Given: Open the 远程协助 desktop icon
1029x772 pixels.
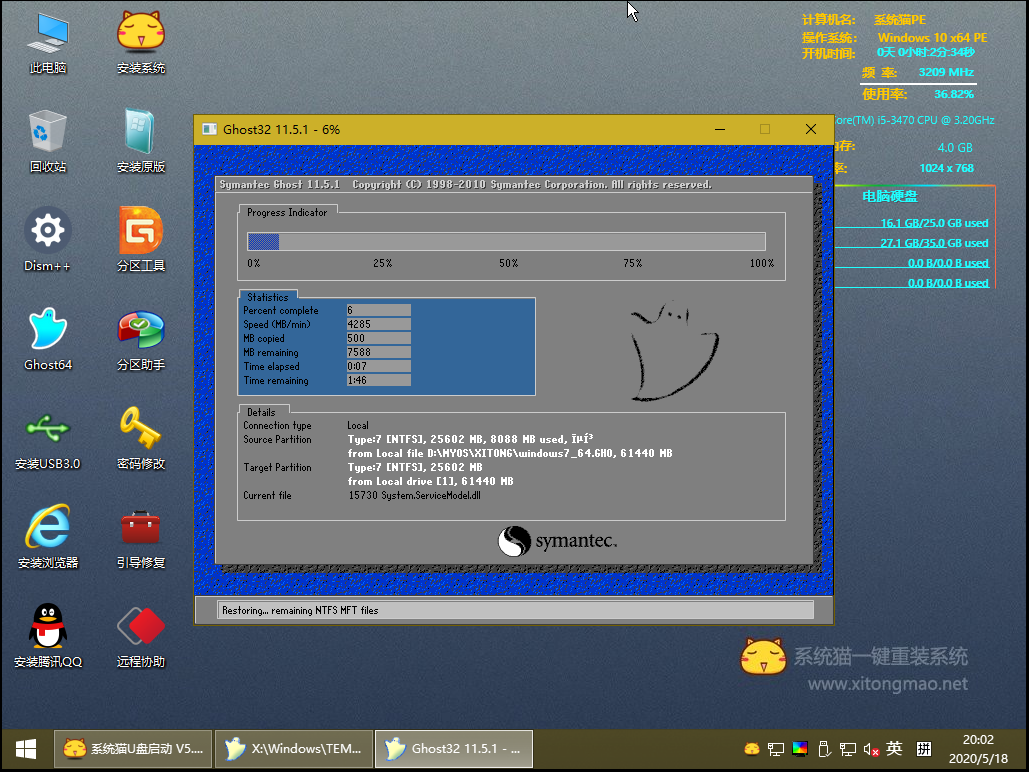Looking at the screenshot, I should coord(140,635).
